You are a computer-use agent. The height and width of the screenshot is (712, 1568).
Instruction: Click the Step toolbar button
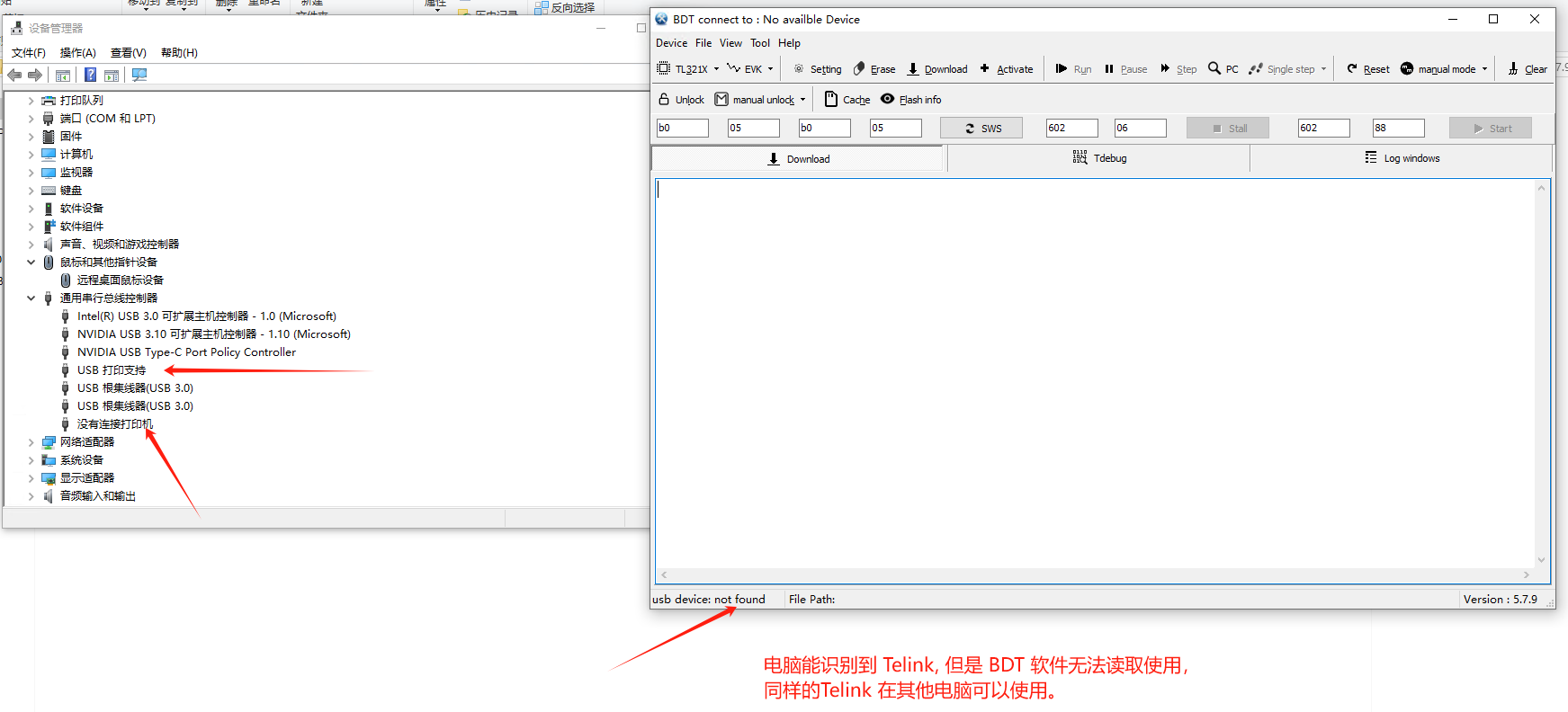(1178, 69)
